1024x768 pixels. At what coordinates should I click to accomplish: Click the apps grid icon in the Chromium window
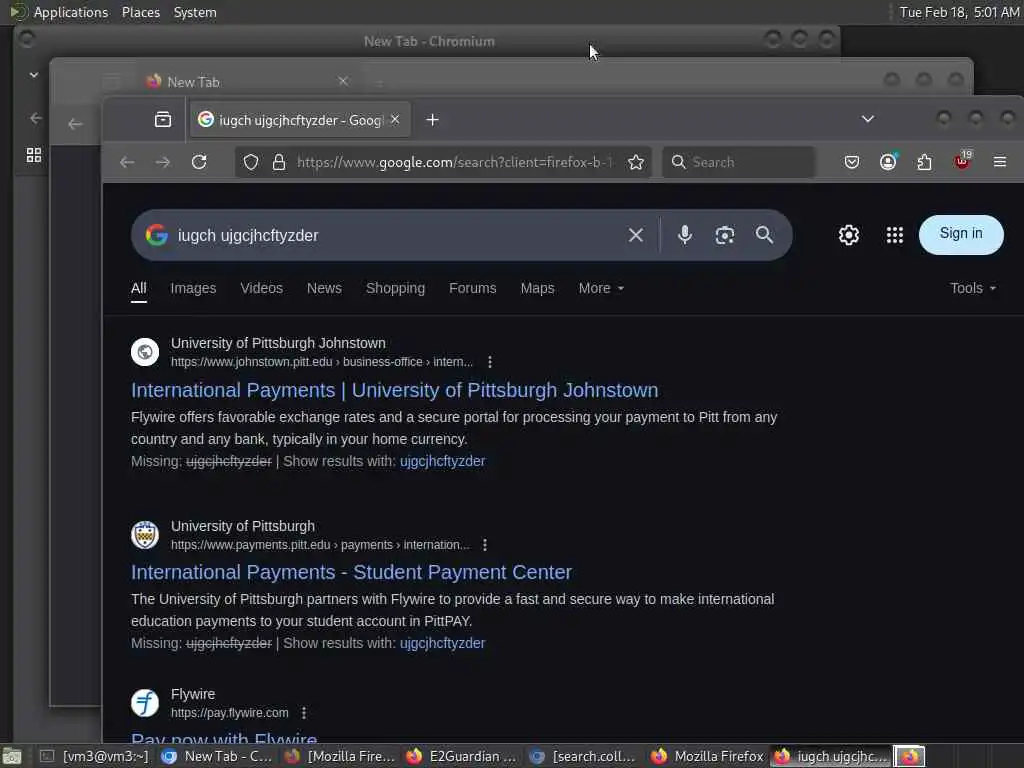34,155
